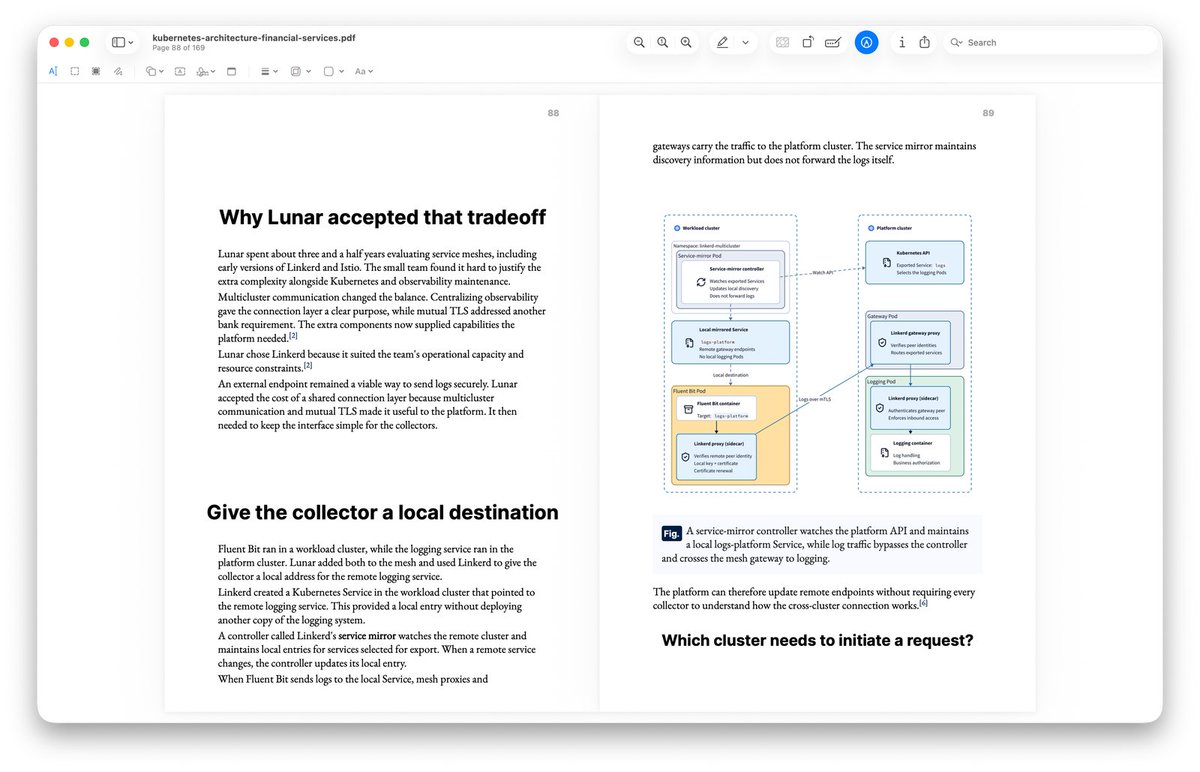This screenshot has height=772, width=1200.
Task: Open the sidebar view menu chevron
Action: point(131,42)
